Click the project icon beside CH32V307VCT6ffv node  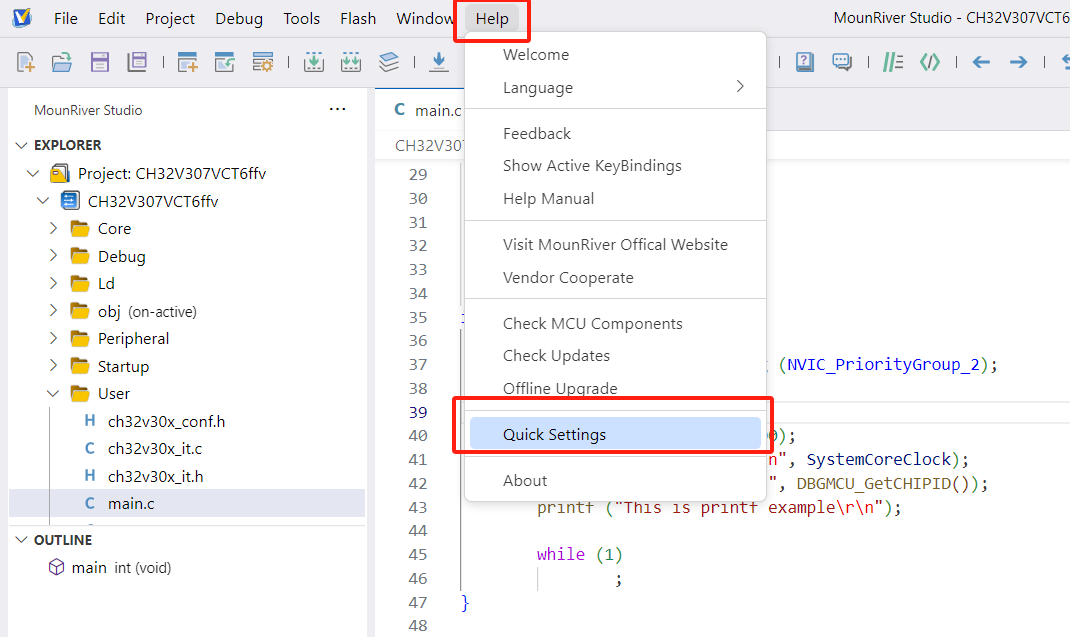(70, 201)
